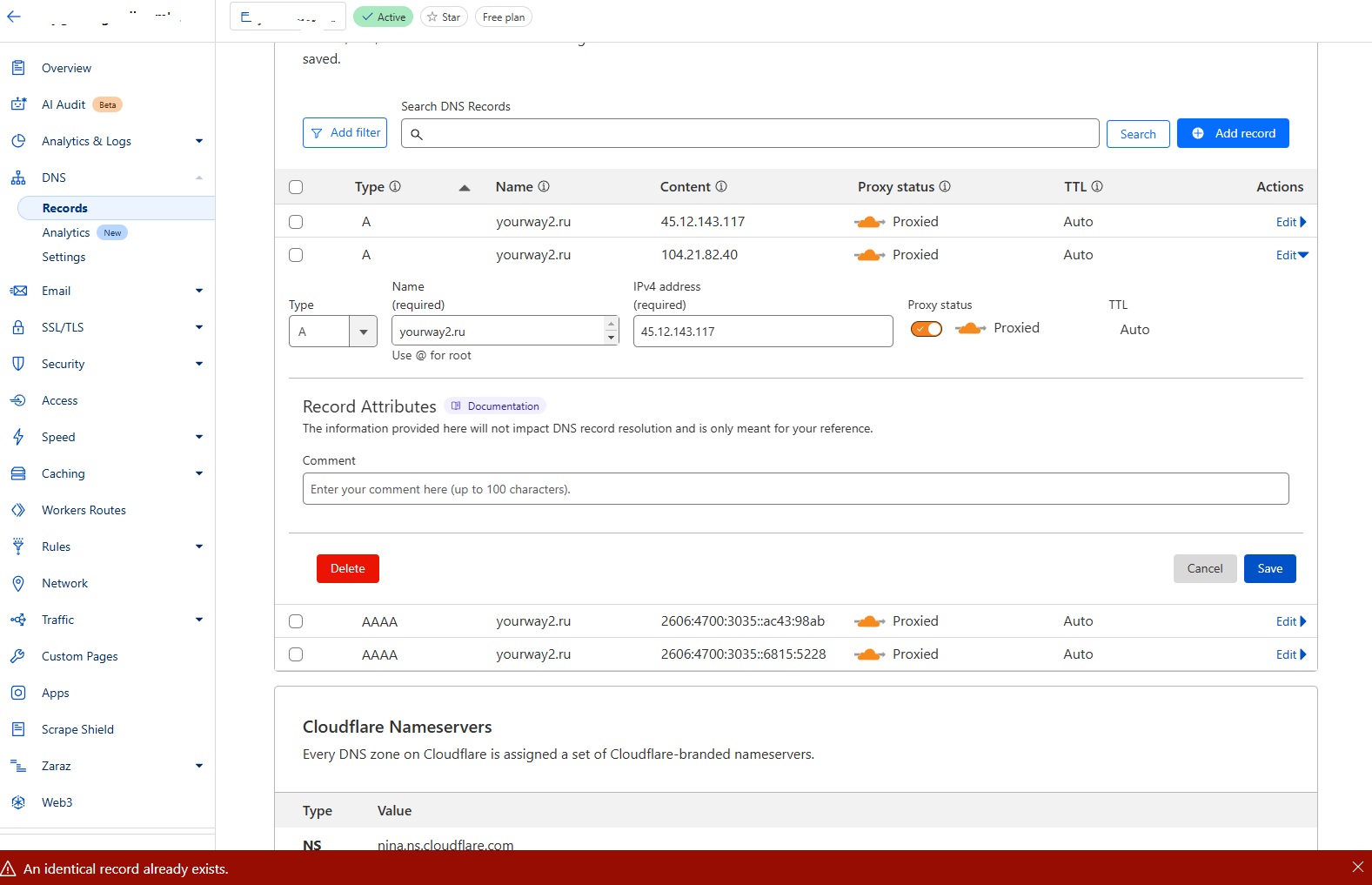Click the info icon next to TTL header
The image size is (1372, 885).
click(x=1097, y=186)
